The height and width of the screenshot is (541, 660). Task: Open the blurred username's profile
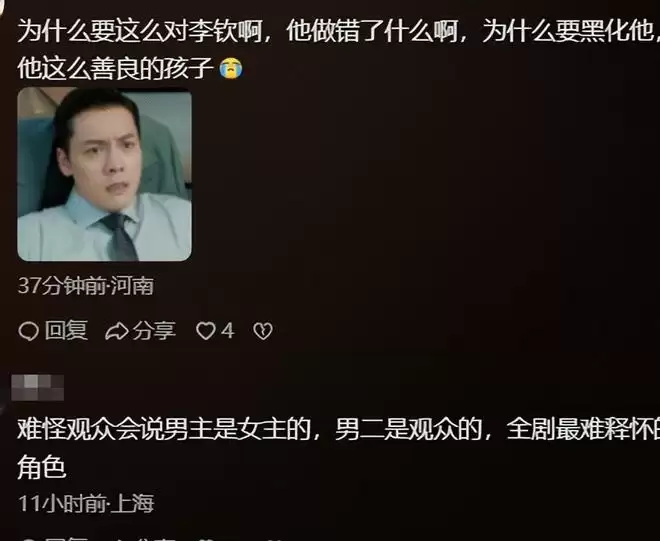coord(38,387)
